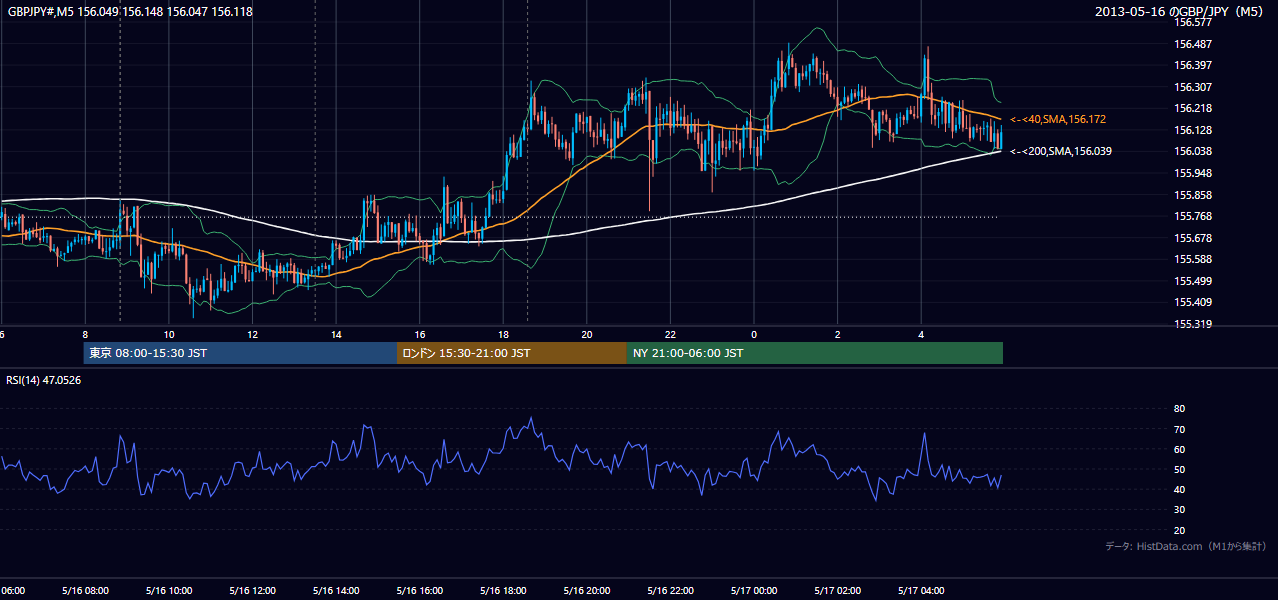Viewport: 1278px width, 600px height.
Task: Click the 40 SMA 156.172 label
Action: coord(1058,120)
